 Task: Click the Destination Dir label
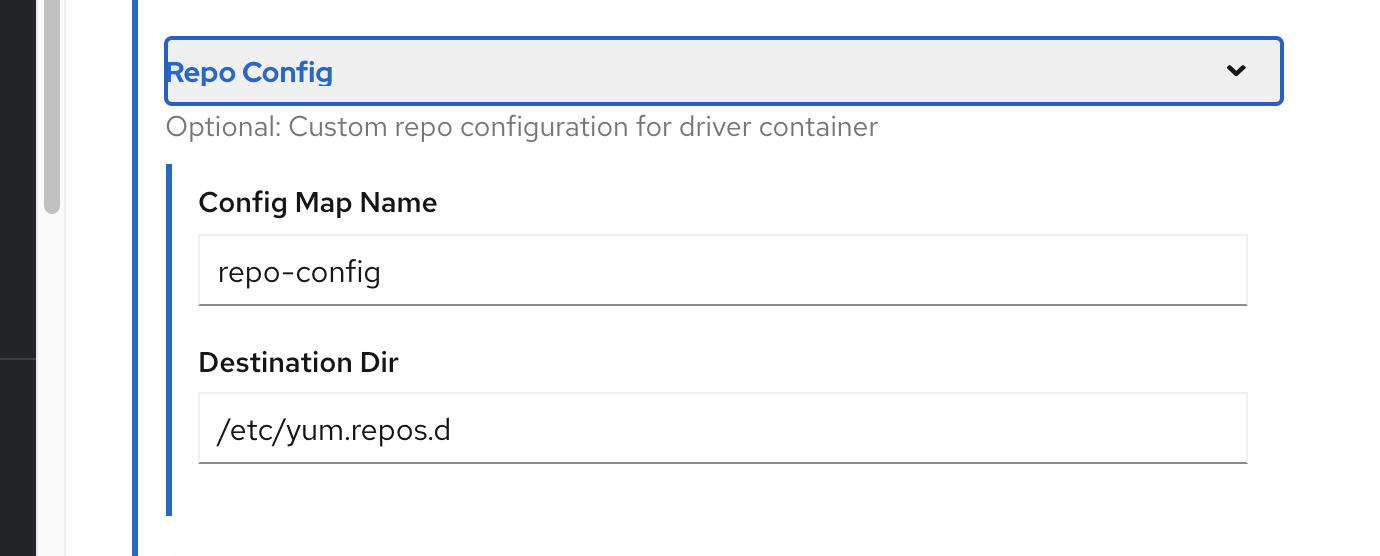pos(298,362)
